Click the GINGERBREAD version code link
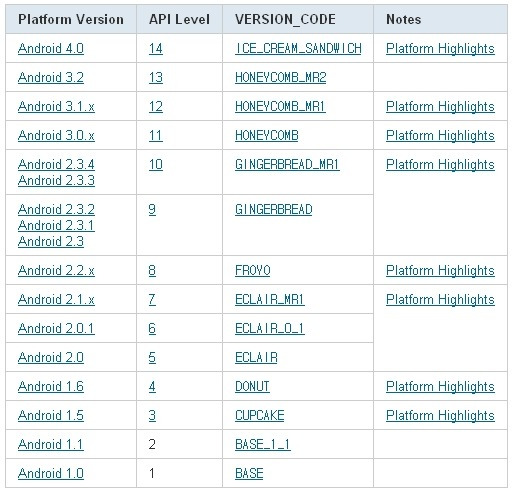 (x=274, y=210)
